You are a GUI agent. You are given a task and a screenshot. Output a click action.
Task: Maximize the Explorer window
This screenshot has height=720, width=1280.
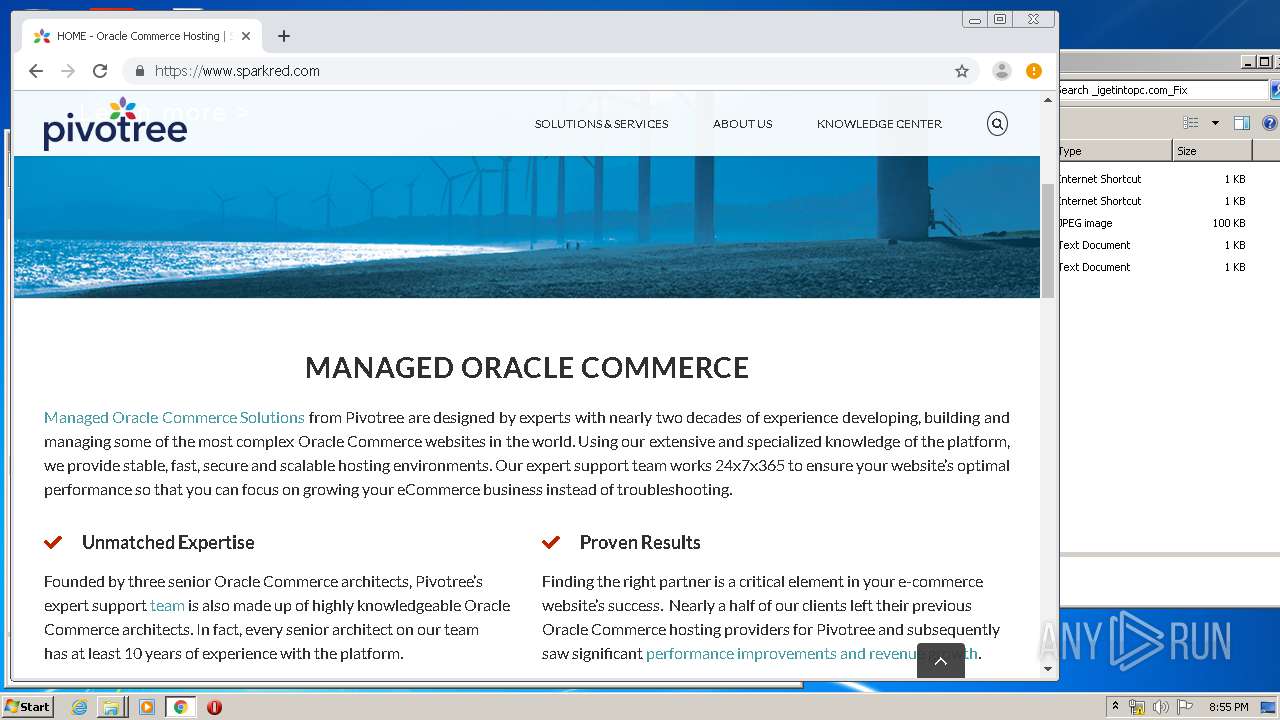(1264, 62)
